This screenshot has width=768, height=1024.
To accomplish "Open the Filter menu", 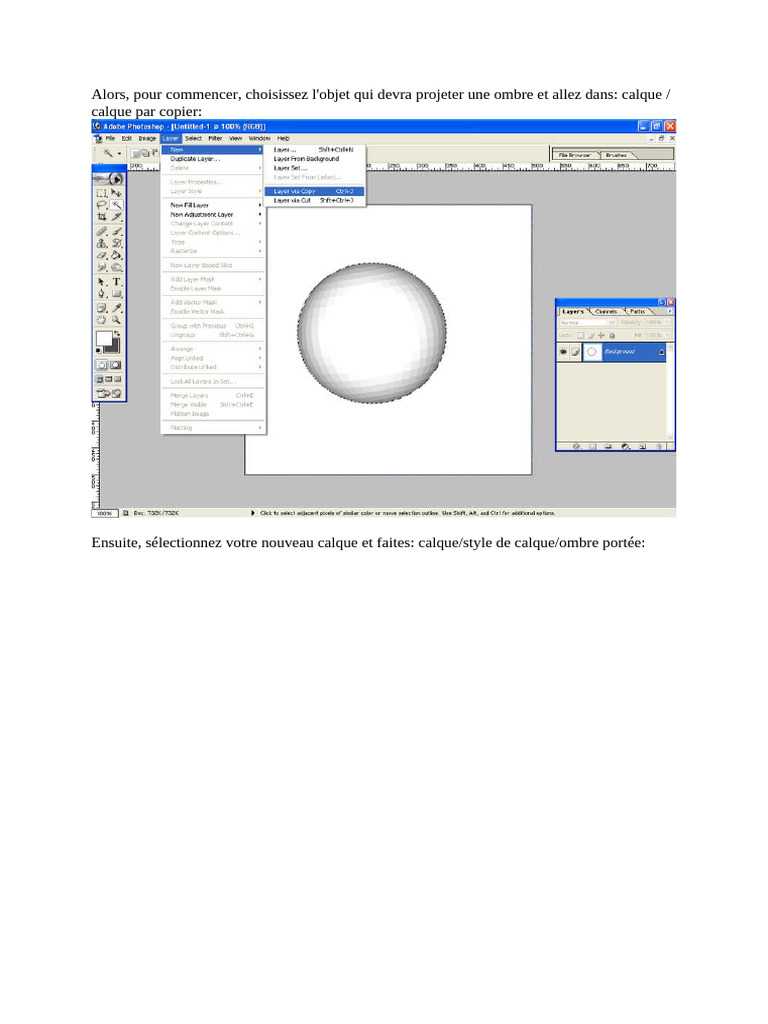I will click(x=215, y=138).
